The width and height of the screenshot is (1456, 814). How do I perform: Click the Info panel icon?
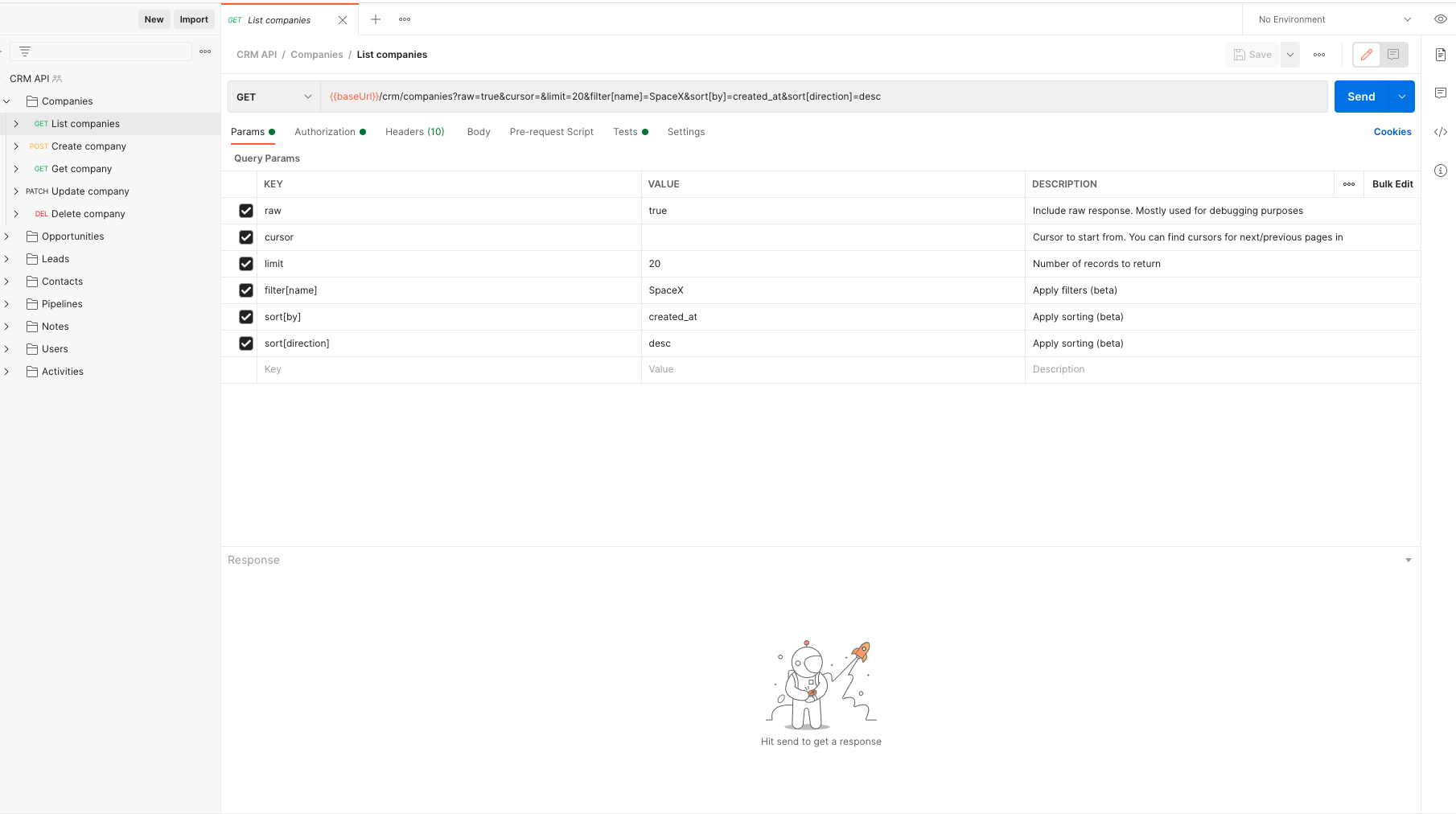[1441, 170]
